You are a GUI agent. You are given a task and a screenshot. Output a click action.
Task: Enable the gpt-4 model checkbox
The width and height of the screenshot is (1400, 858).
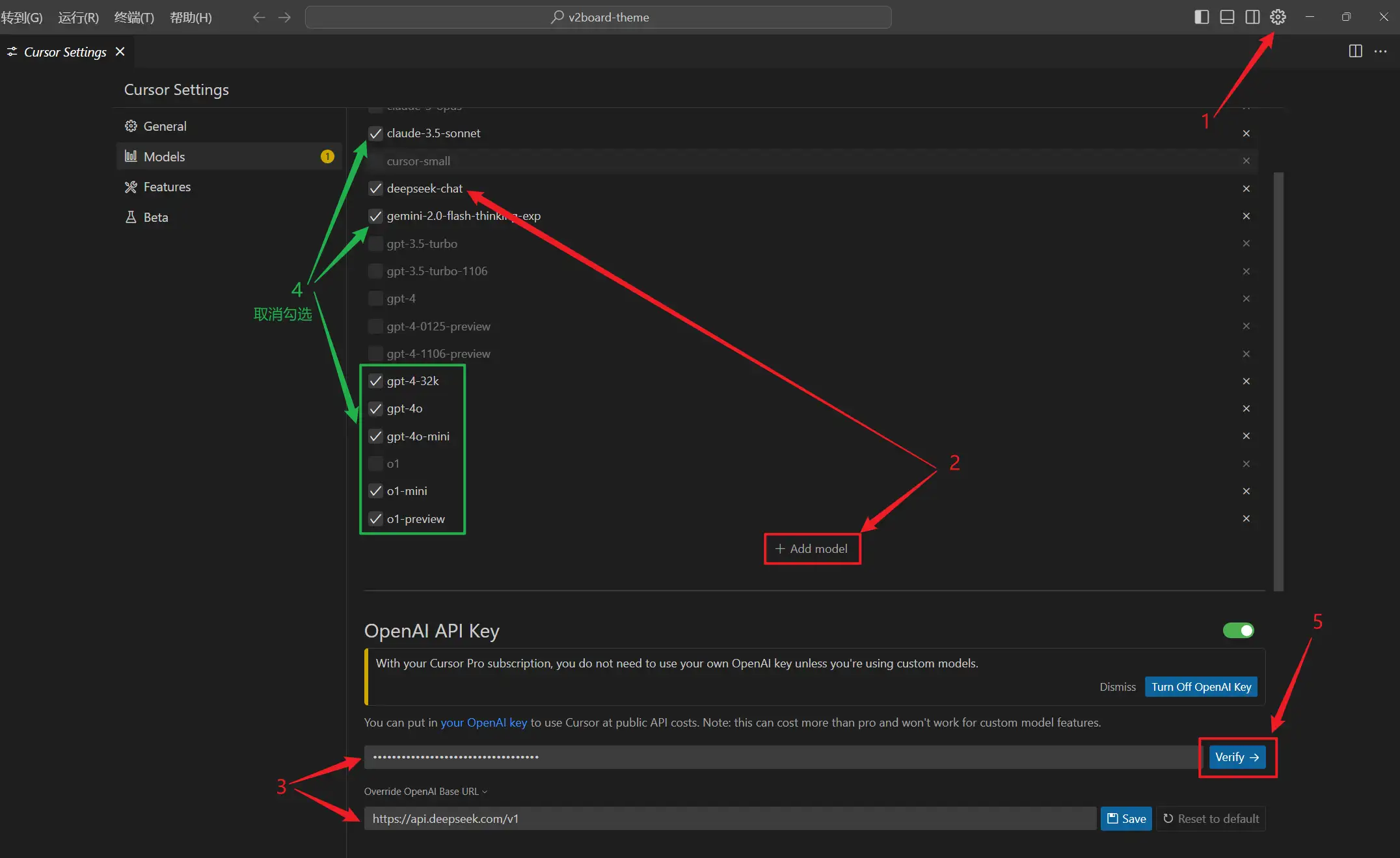(375, 298)
